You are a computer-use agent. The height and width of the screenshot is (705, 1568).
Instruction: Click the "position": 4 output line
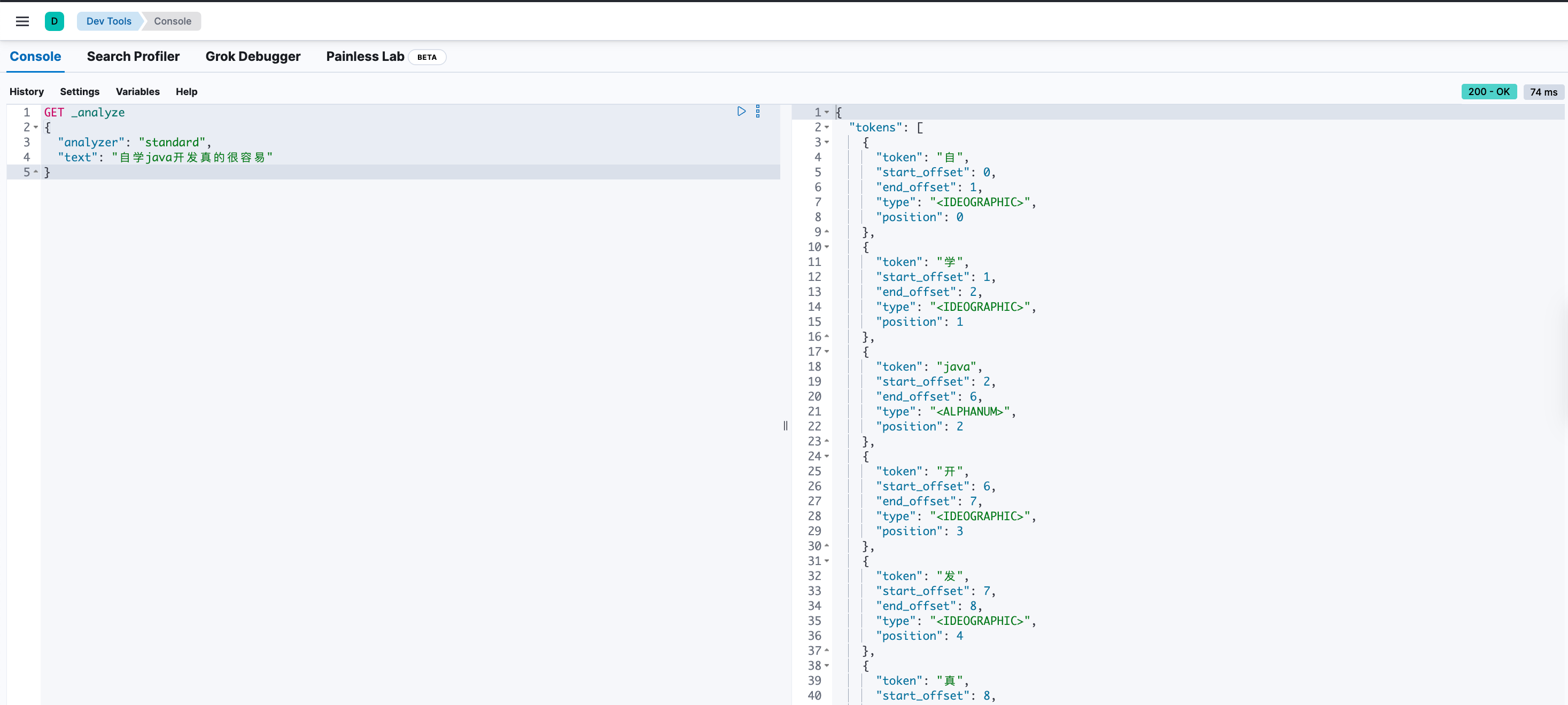click(919, 636)
